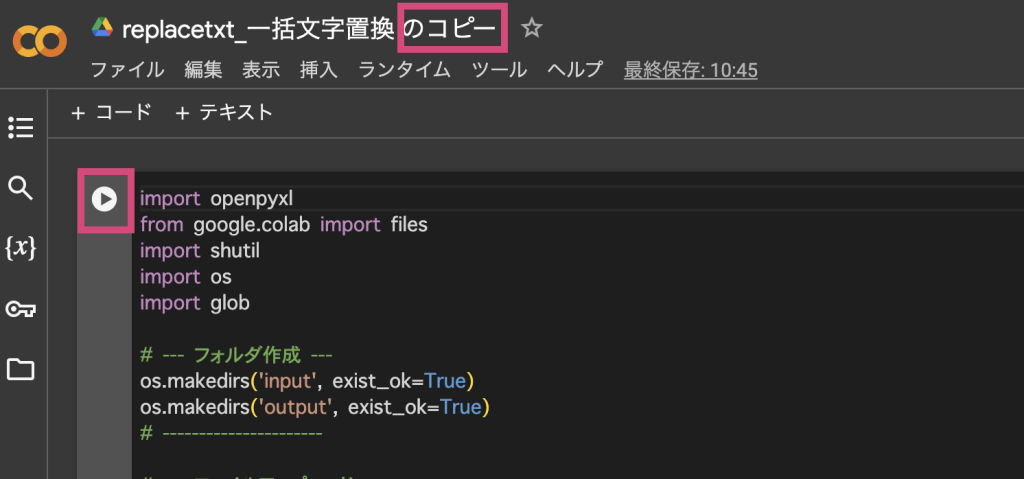Open the ファイル menu

(x=127, y=70)
